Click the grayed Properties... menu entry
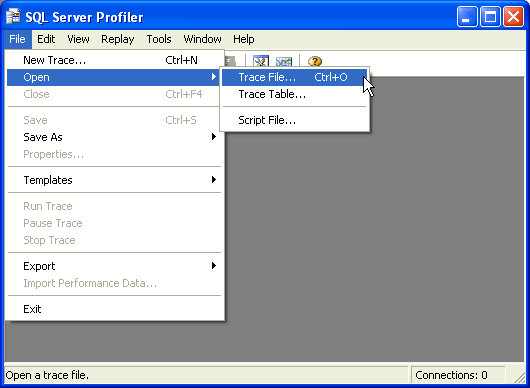This screenshot has height=388, width=530. 115,154
